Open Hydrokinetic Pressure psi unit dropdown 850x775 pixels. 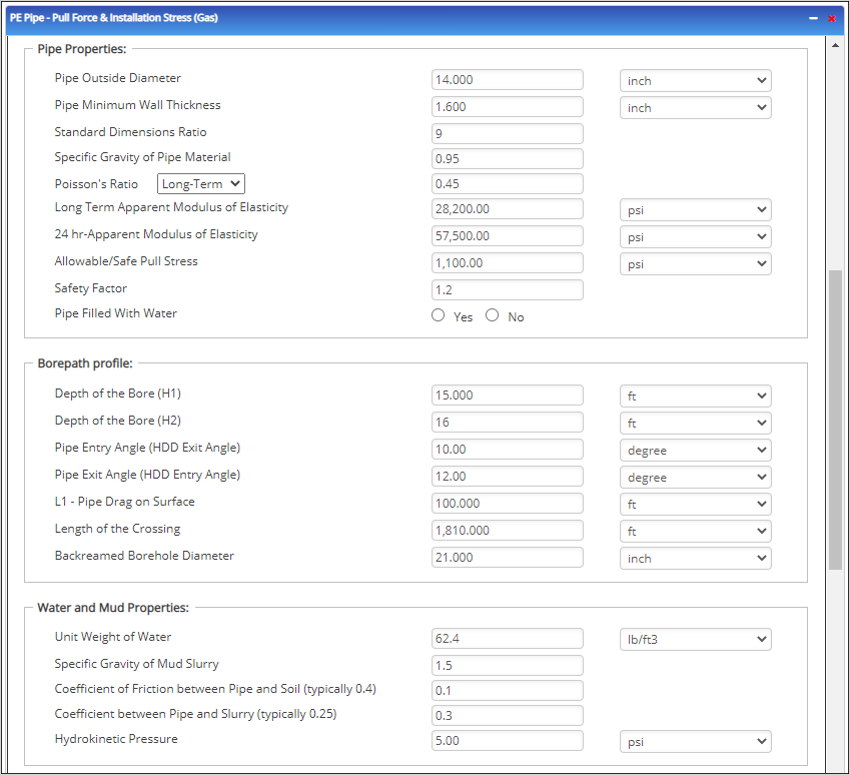click(695, 741)
